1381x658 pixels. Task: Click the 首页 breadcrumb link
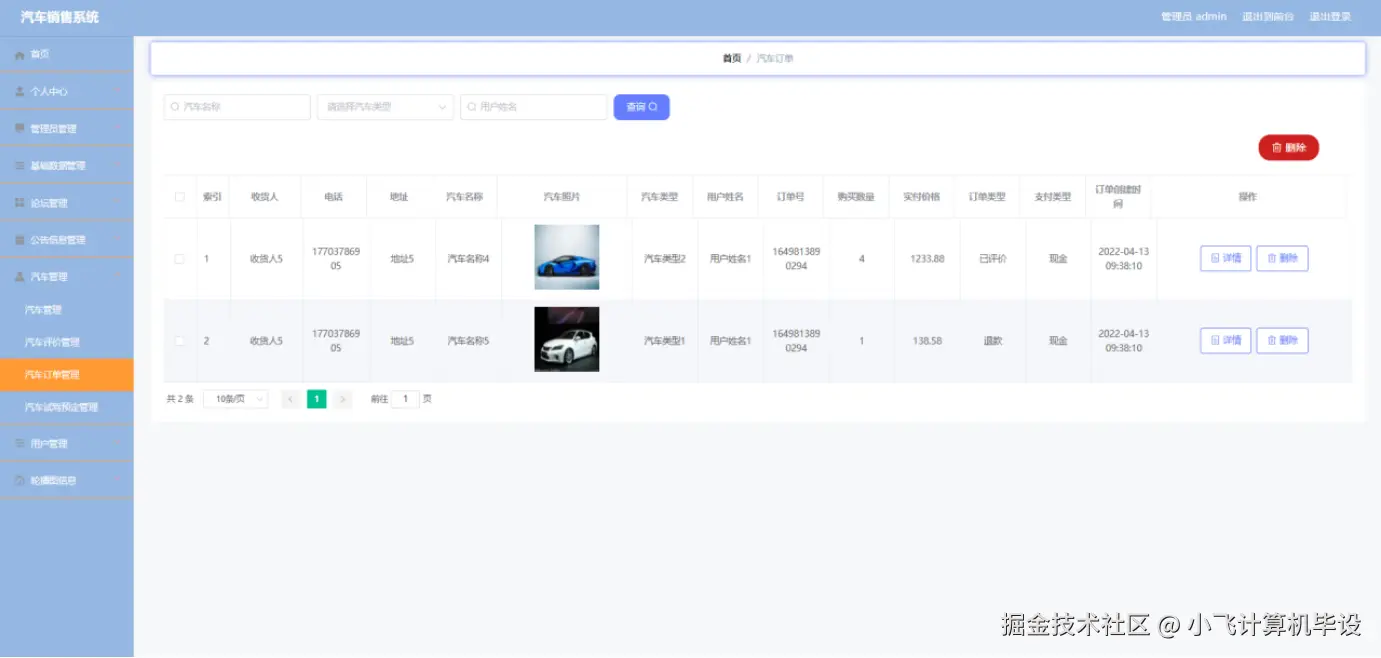coord(732,58)
